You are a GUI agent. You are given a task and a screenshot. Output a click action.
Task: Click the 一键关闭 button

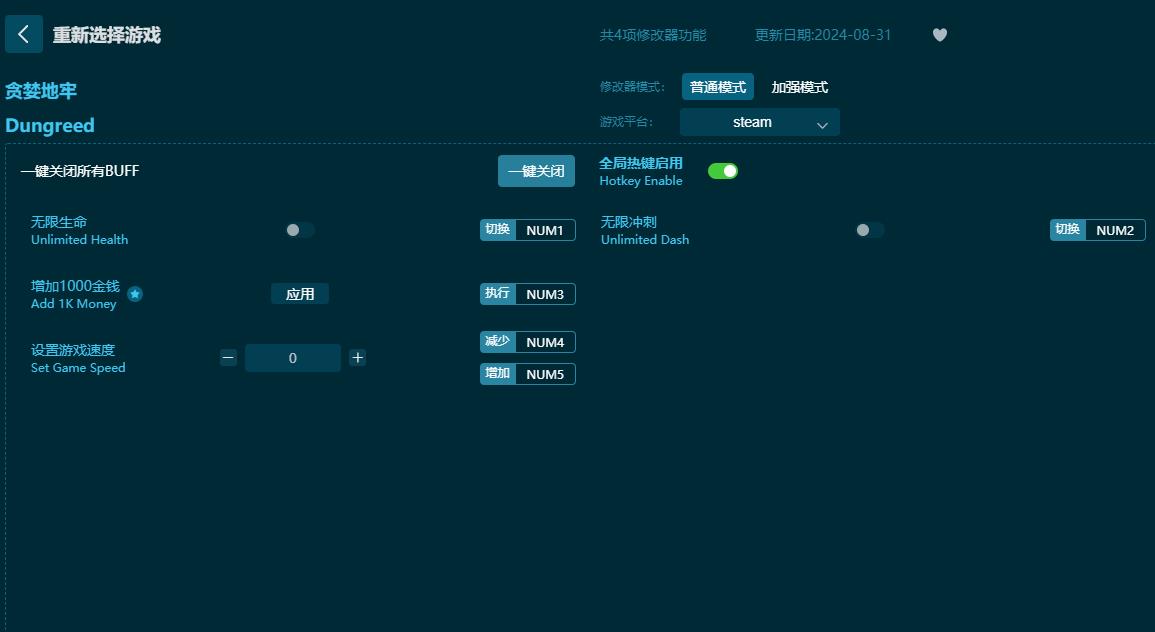coord(536,171)
